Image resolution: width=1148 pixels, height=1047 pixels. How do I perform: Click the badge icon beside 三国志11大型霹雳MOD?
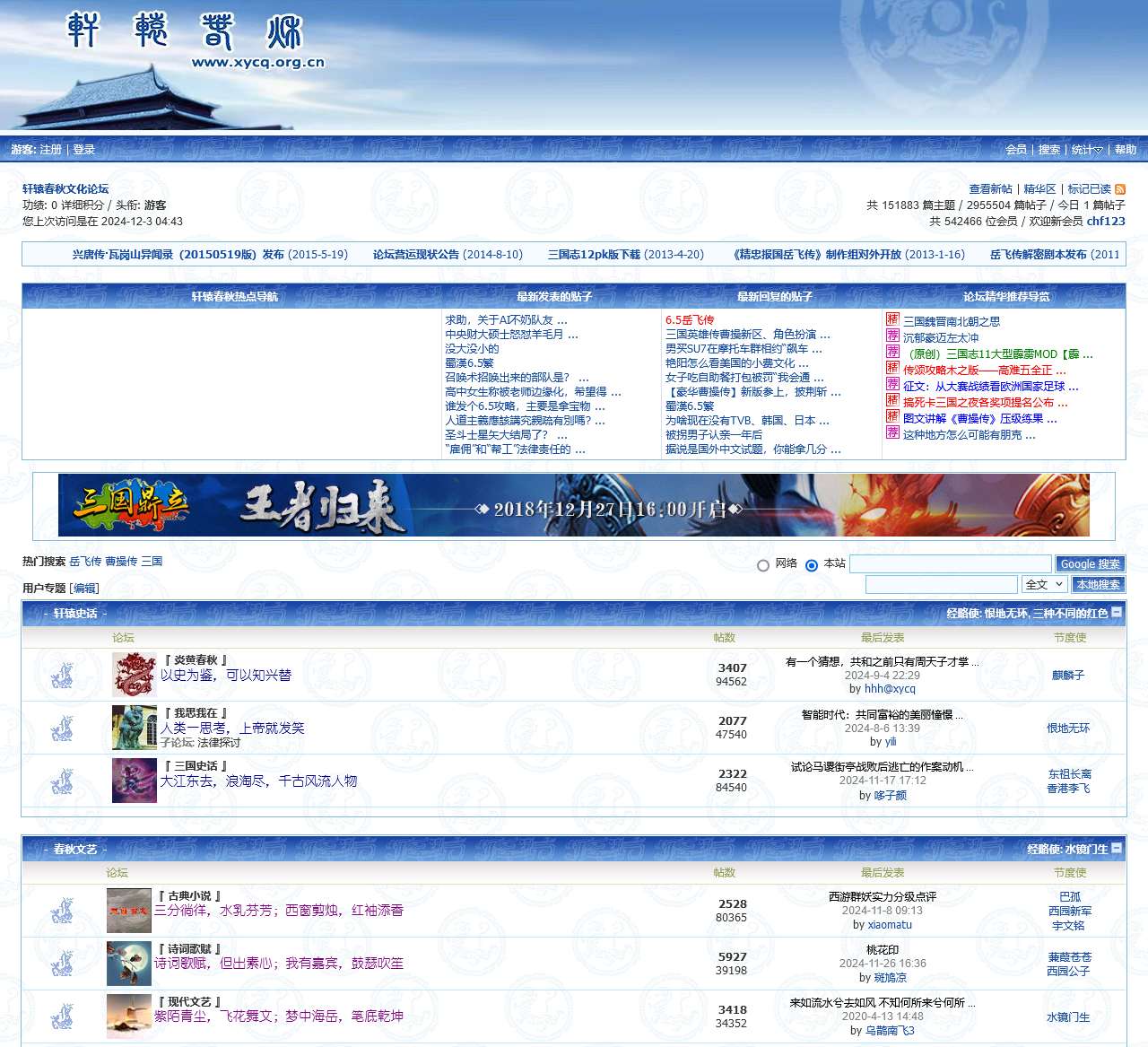[892, 352]
